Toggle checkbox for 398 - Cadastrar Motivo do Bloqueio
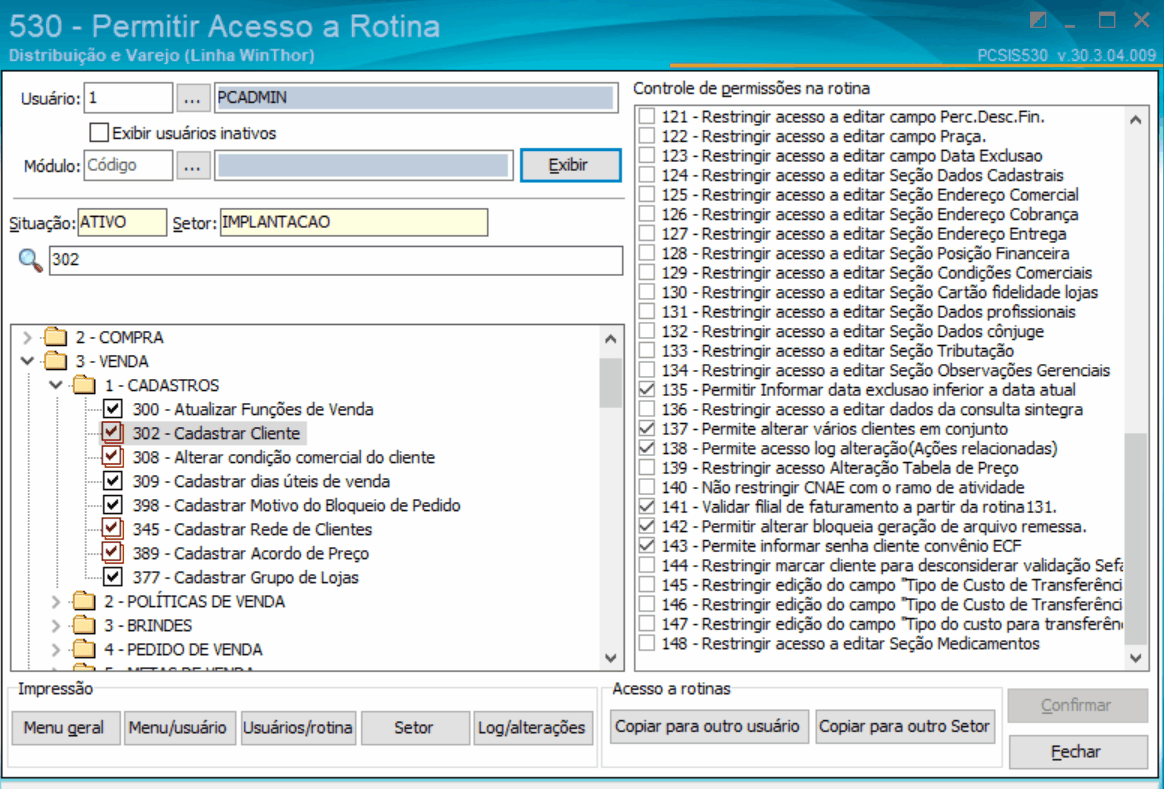This screenshot has width=1164, height=789. point(113,505)
